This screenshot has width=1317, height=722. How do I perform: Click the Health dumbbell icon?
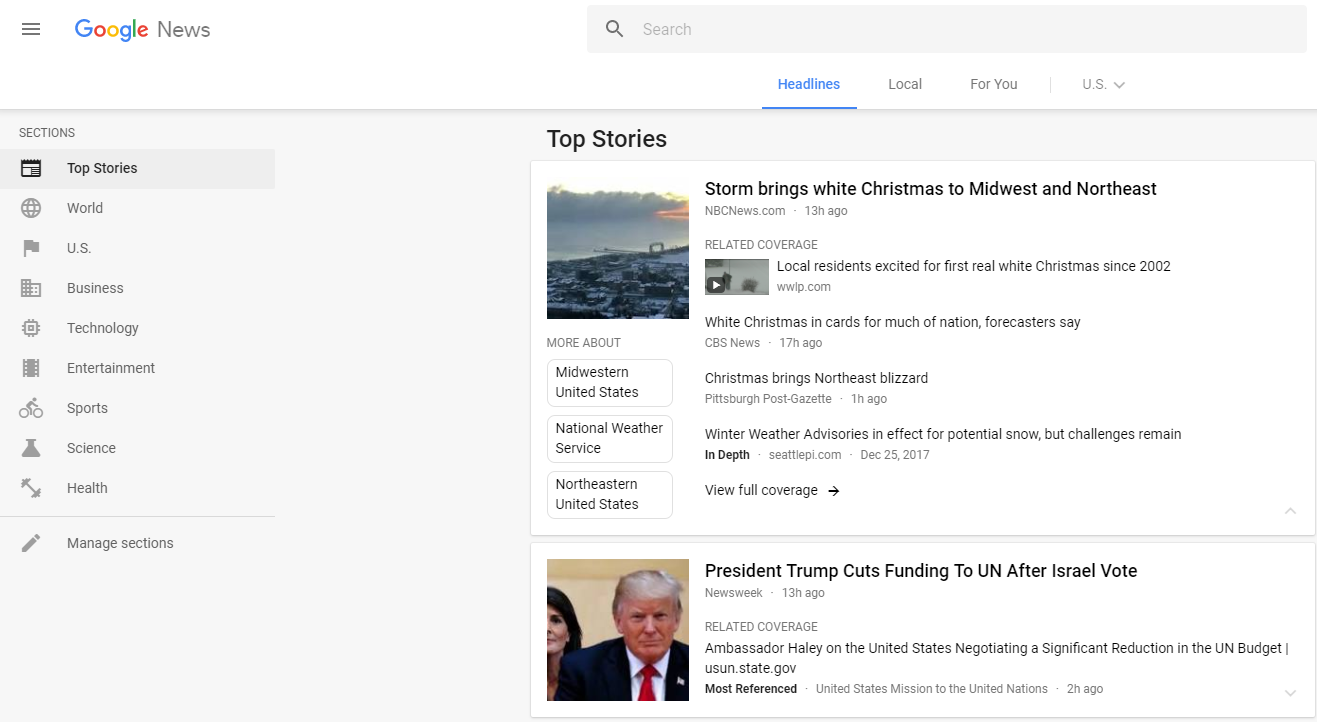point(31,488)
